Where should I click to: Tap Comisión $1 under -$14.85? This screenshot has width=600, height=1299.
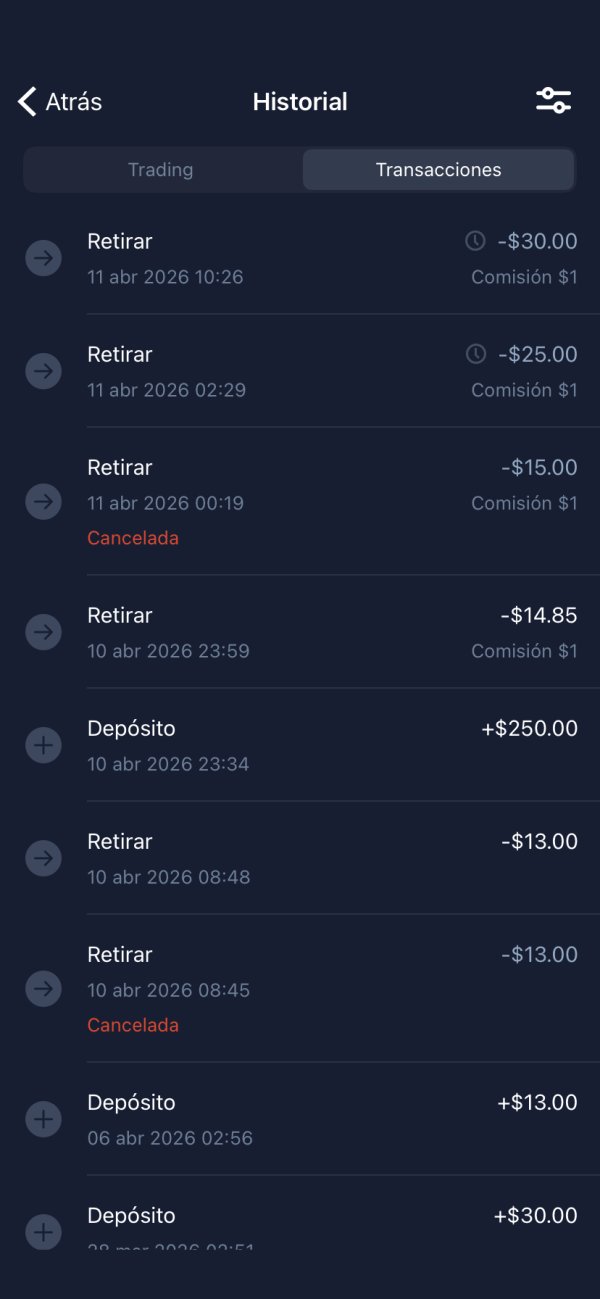tap(524, 651)
